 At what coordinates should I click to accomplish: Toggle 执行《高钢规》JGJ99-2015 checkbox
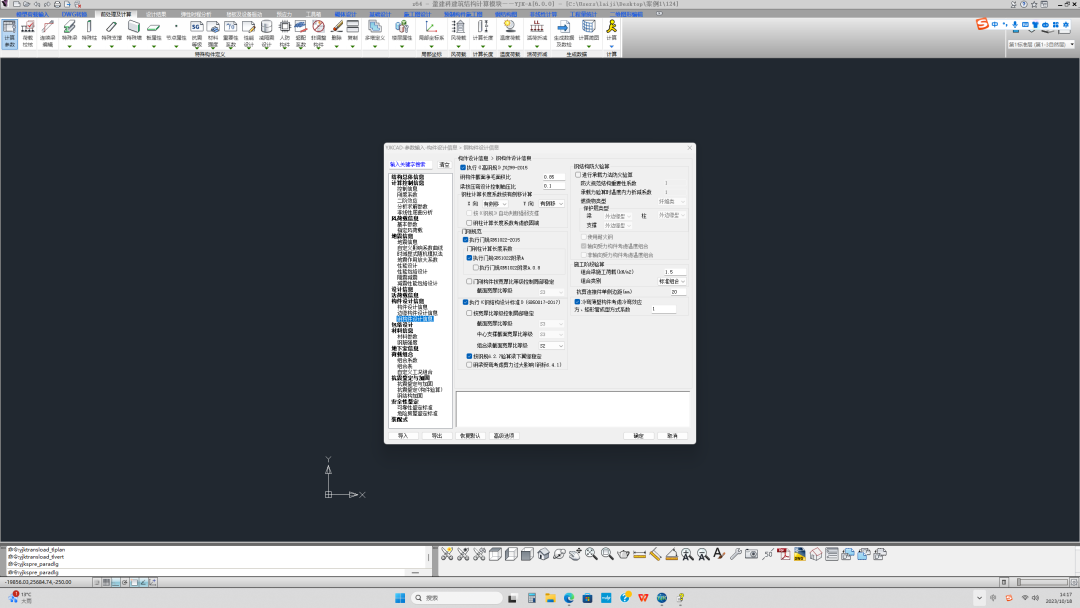[x=463, y=167]
